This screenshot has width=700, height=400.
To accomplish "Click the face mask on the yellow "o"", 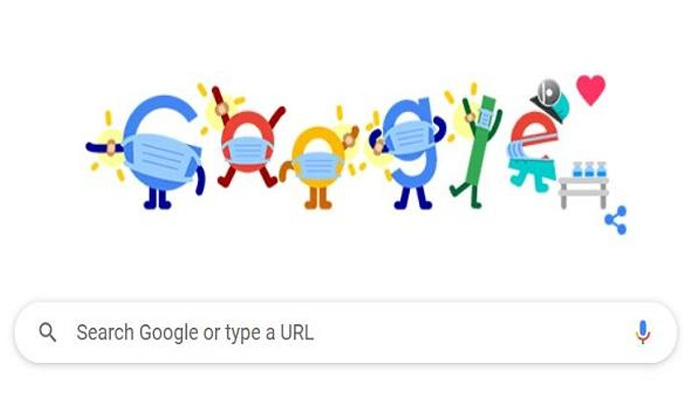I will click(318, 167).
